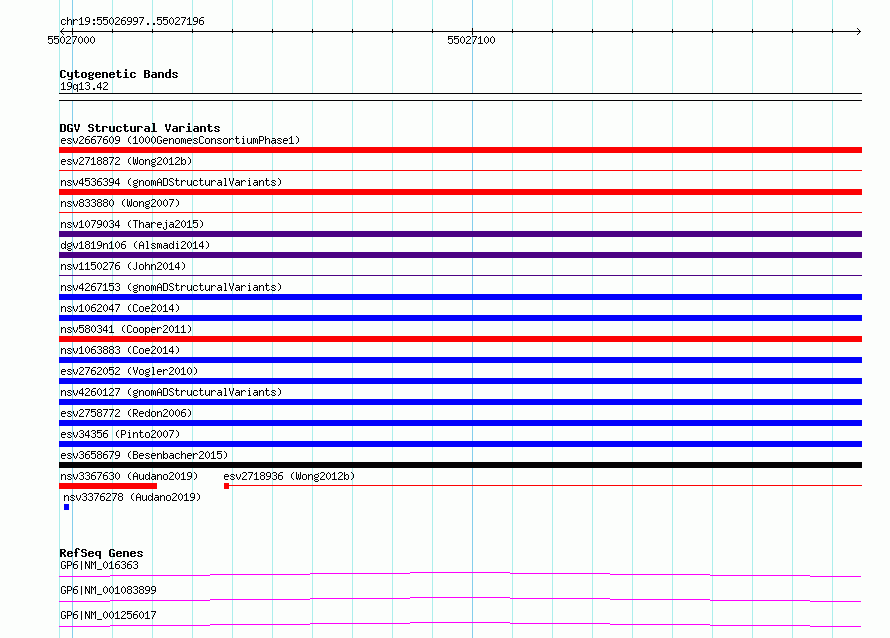The image size is (890, 638).
Task: Click the Cytogenetic Bands track title
Action: pyautogui.click(x=119, y=74)
